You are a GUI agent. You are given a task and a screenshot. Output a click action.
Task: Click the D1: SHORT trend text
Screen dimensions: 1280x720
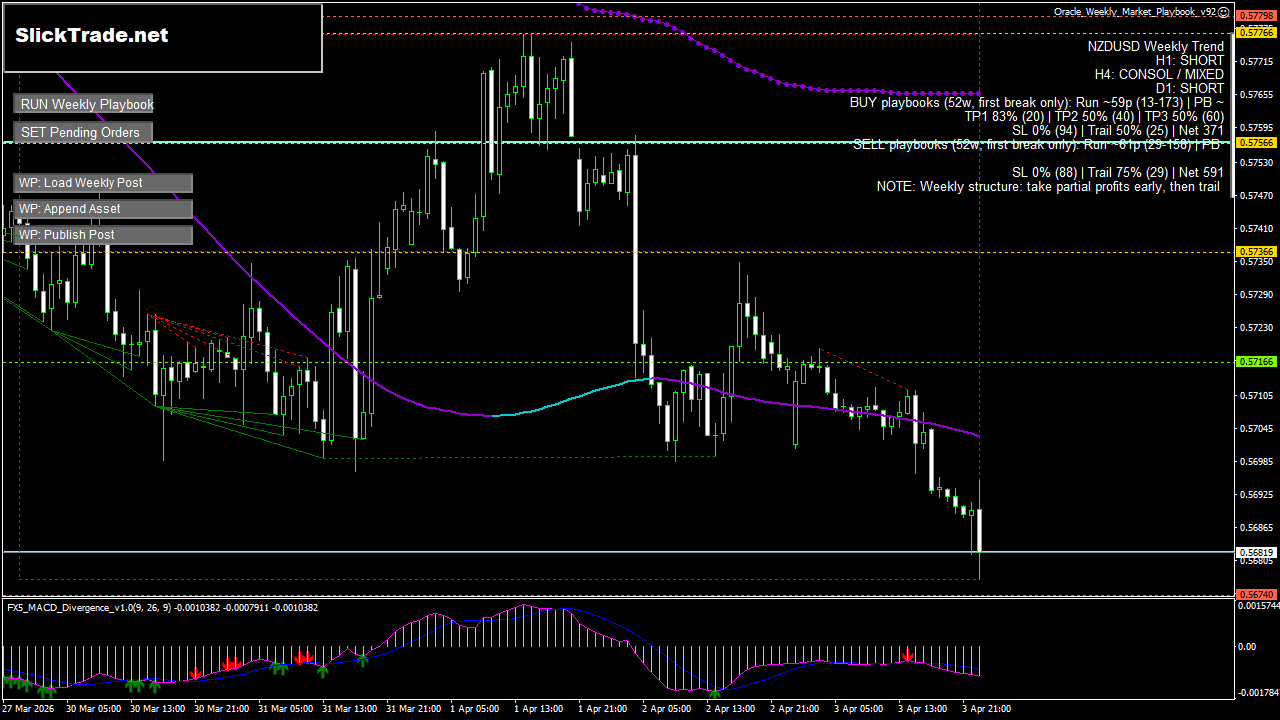click(x=1189, y=89)
